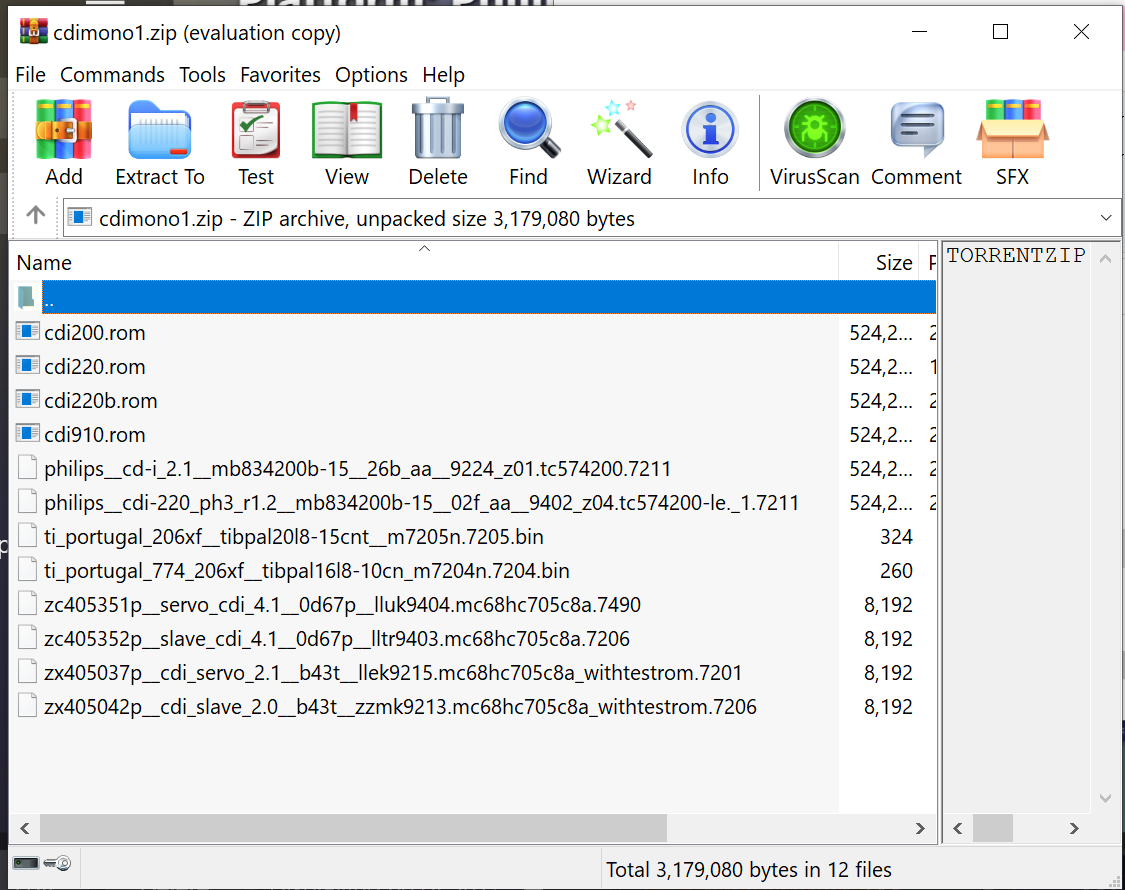Select file cdi220b.rom
This screenshot has width=1125, height=890.
tap(100, 400)
